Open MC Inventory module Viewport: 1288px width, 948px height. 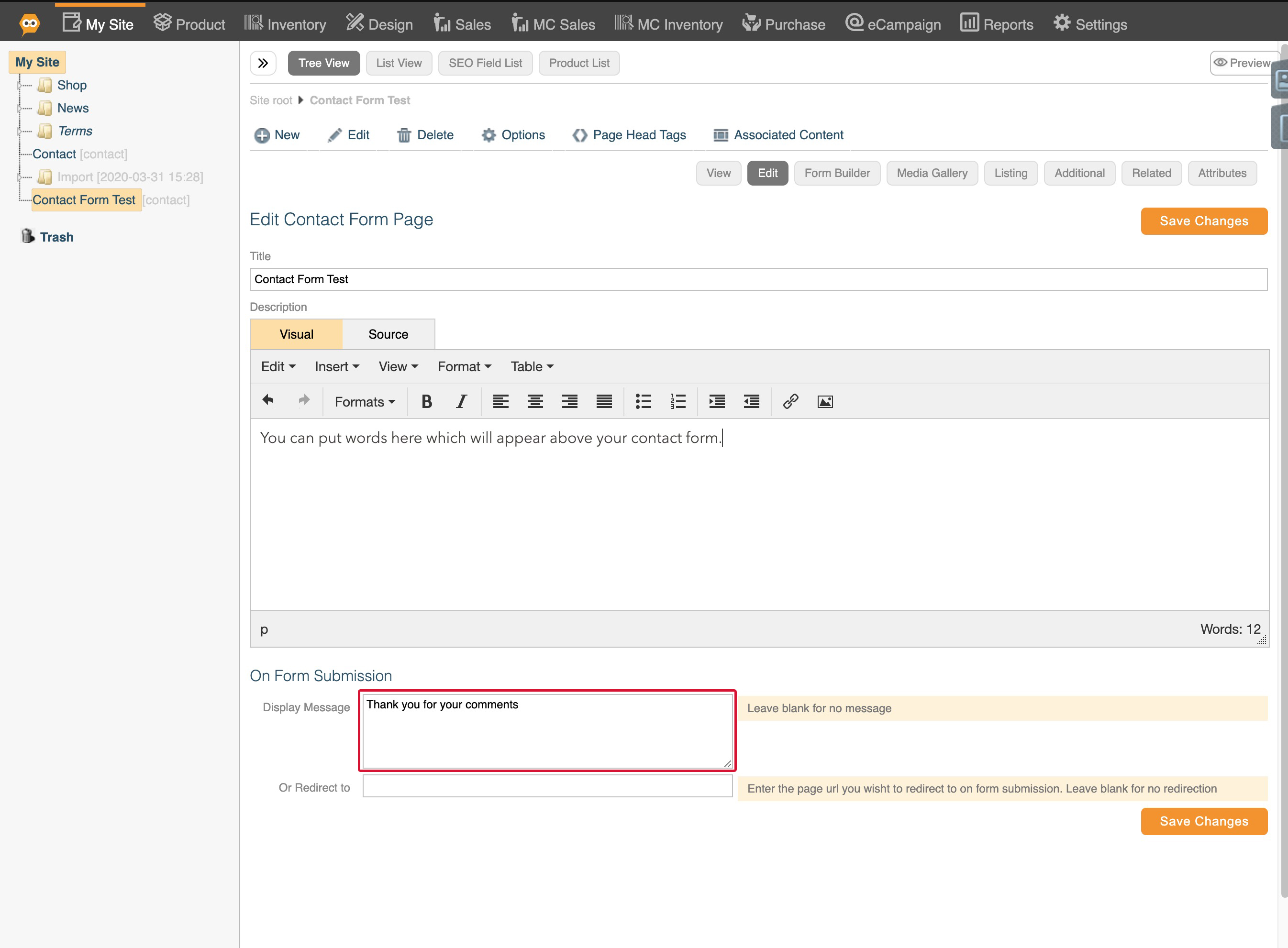tap(669, 24)
